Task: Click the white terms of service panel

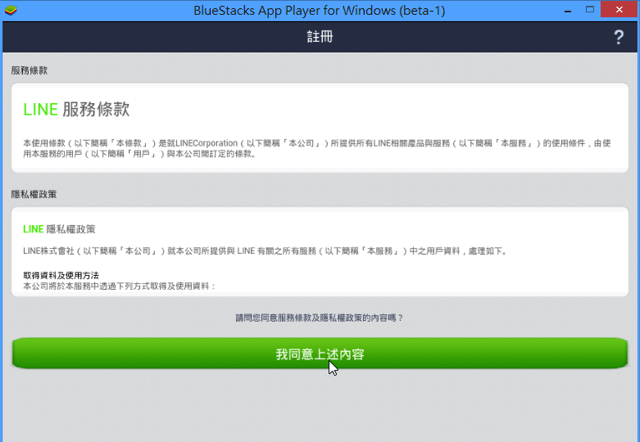Action: [x=450, y=110]
